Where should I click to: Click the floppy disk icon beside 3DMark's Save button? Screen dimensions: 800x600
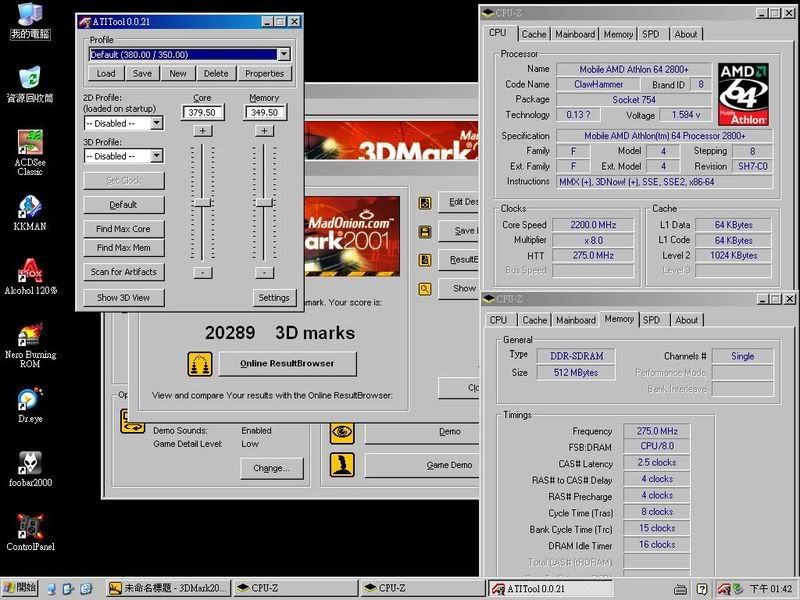(x=424, y=232)
